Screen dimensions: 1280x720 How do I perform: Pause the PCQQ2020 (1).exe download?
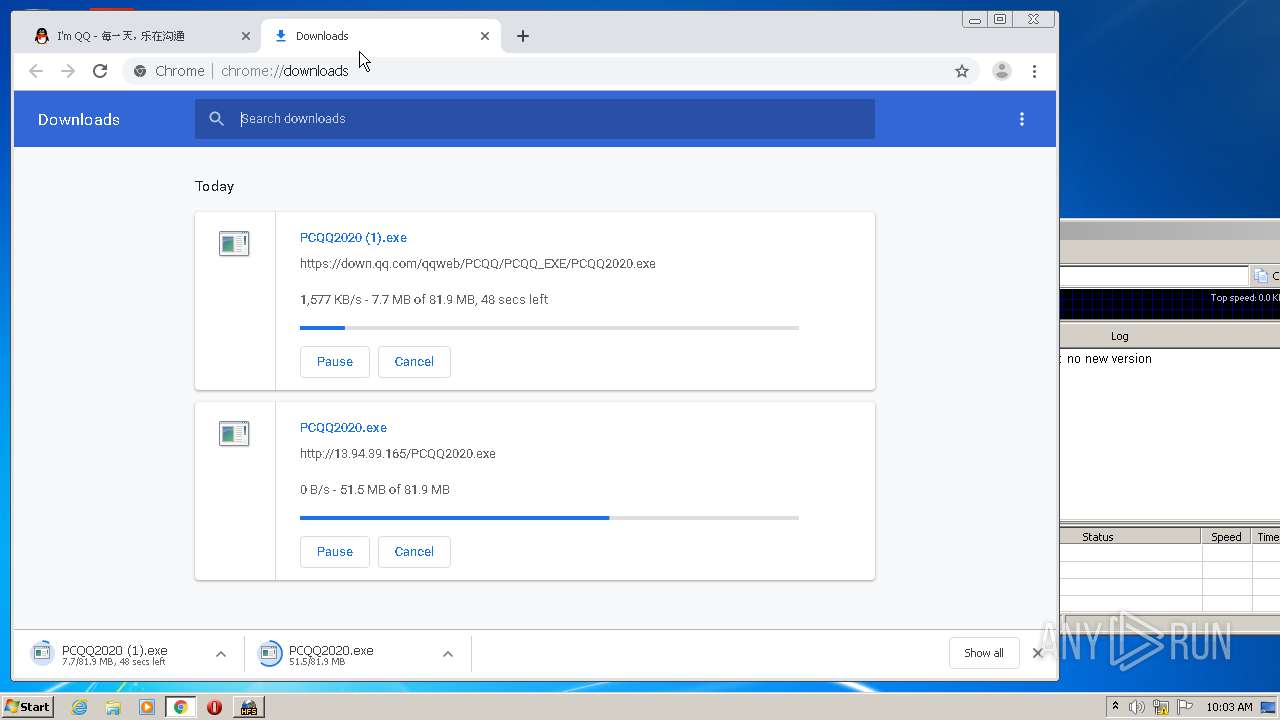click(x=335, y=362)
